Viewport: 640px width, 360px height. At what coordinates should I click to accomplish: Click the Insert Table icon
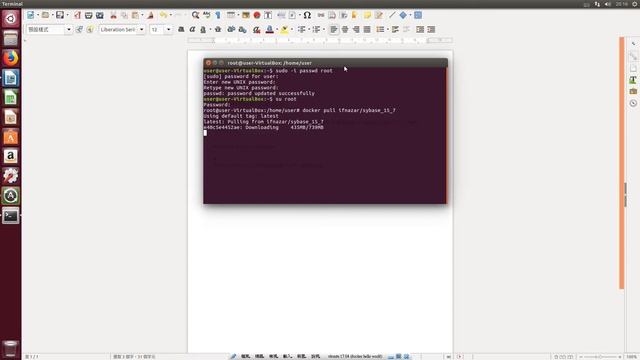point(231,15)
